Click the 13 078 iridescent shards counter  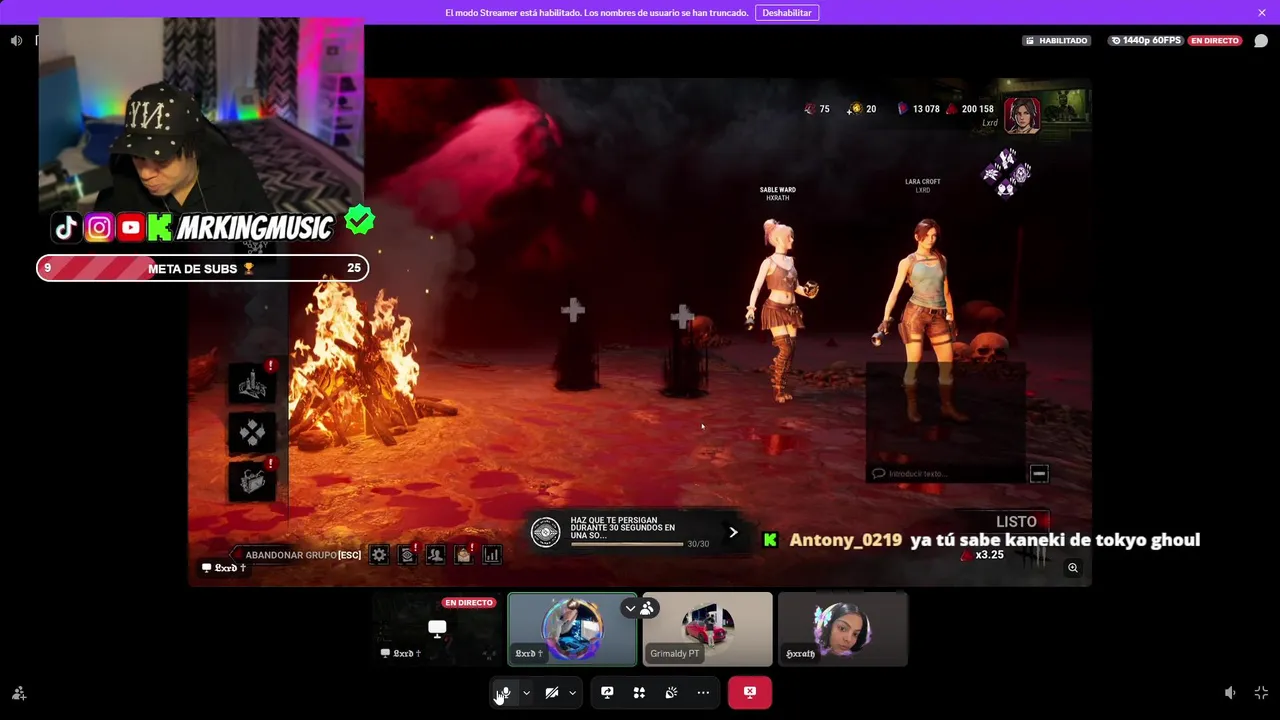click(x=918, y=109)
